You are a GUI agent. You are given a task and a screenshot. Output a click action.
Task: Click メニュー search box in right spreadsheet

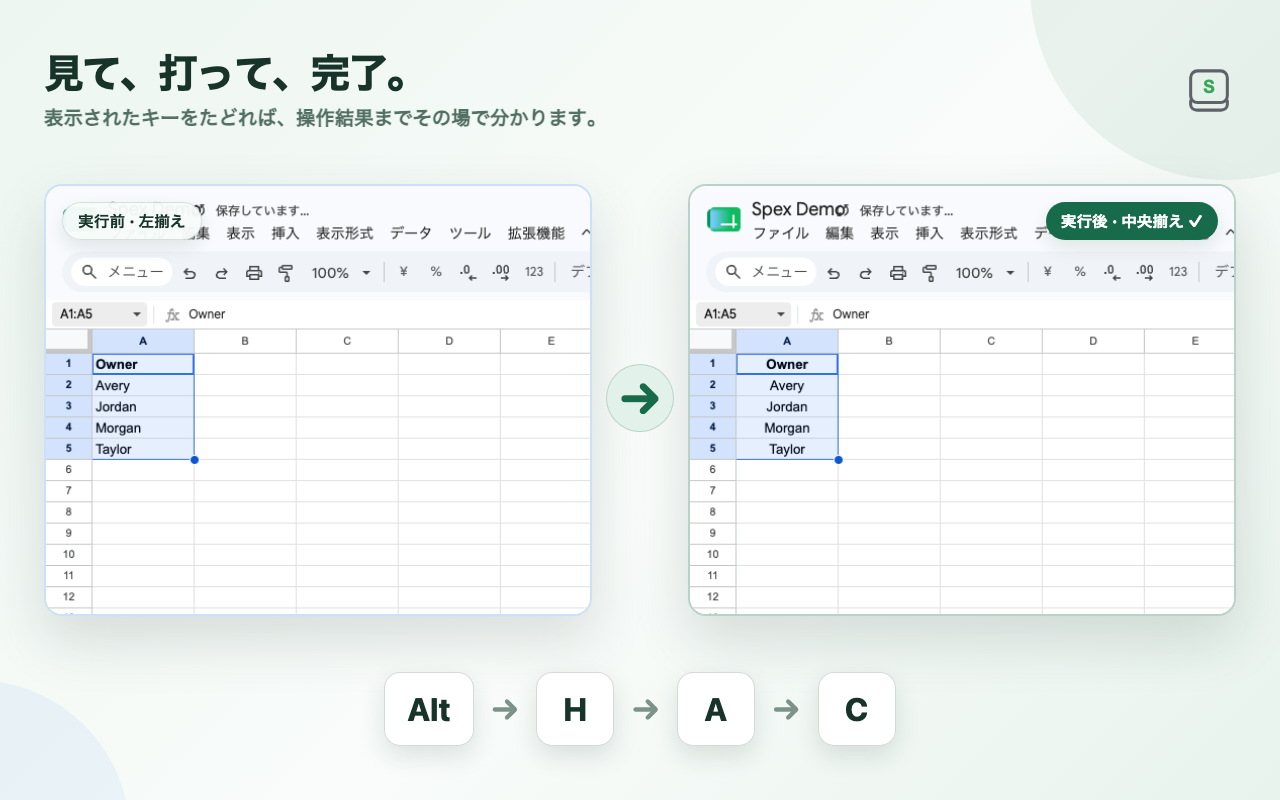[766, 272]
